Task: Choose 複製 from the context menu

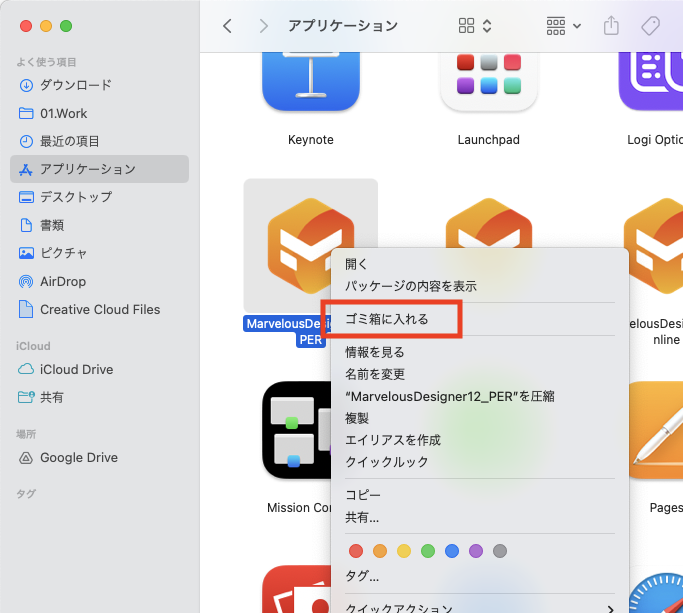Action: pos(480,418)
